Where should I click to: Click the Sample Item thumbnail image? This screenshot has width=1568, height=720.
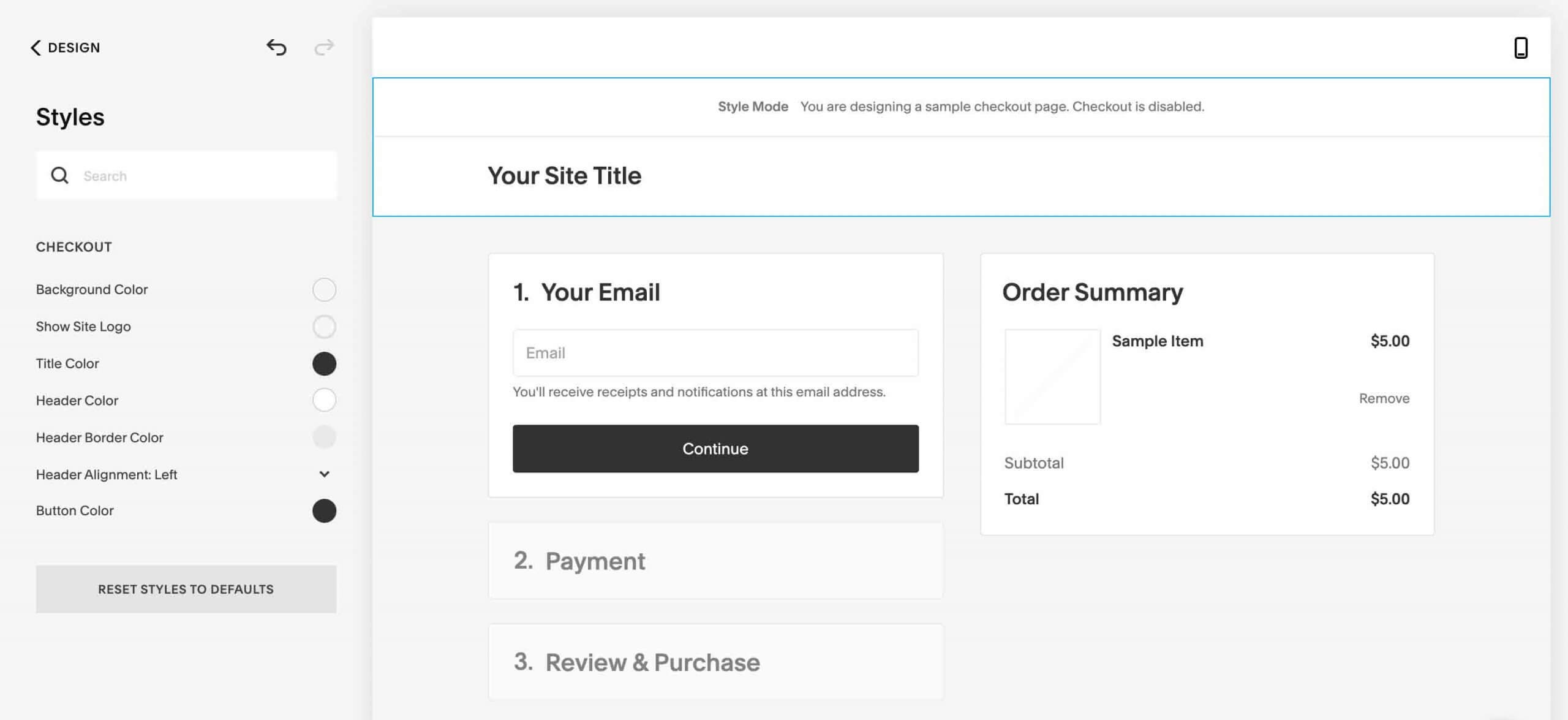pos(1052,376)
